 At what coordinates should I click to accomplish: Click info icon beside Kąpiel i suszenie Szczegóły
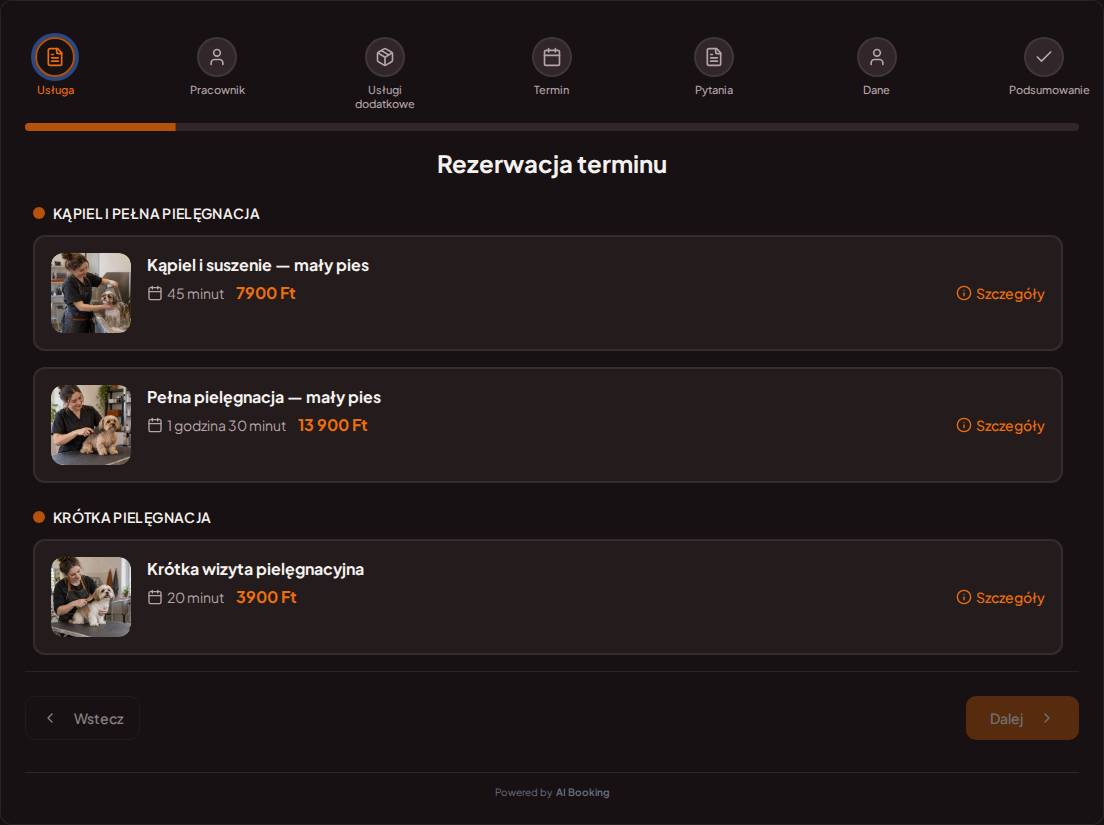tap(963, 293)
